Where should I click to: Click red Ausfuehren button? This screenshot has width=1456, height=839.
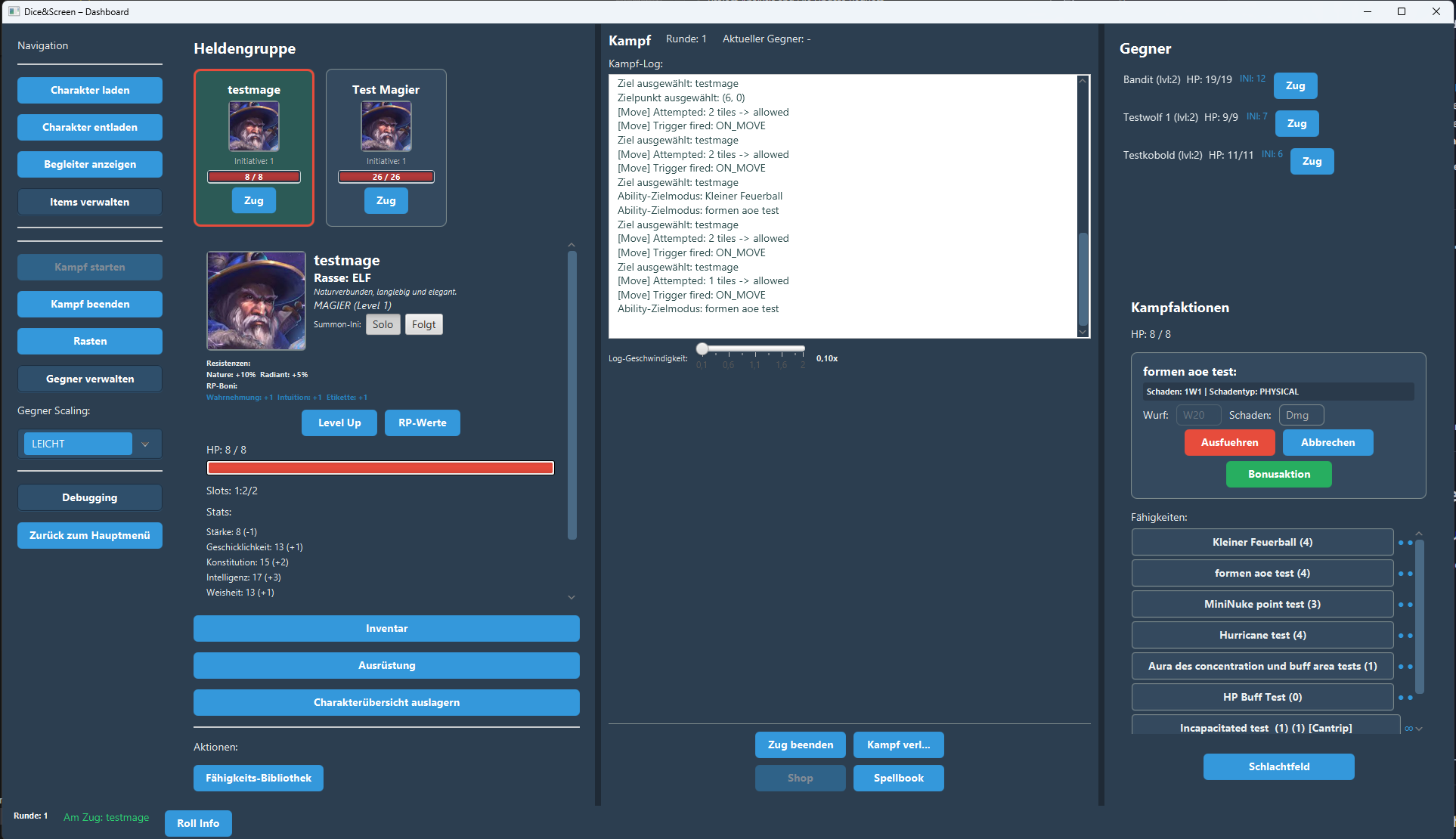point(1229,442)
